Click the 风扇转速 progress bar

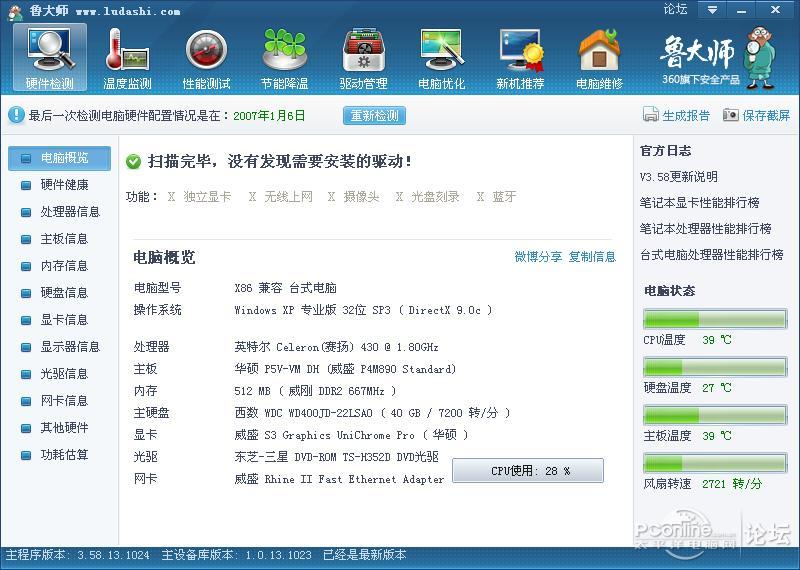[x=715, y=463]
